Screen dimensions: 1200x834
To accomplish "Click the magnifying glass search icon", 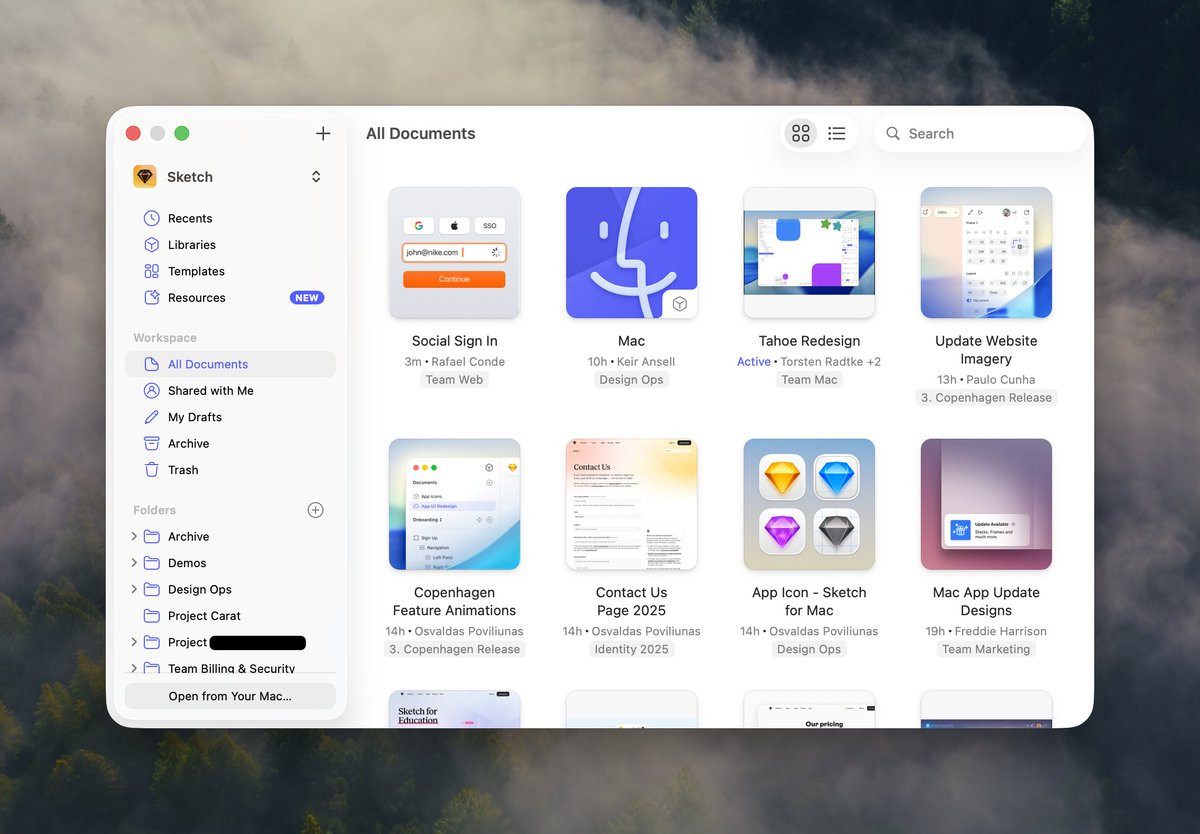I will [x=893, y=133].
